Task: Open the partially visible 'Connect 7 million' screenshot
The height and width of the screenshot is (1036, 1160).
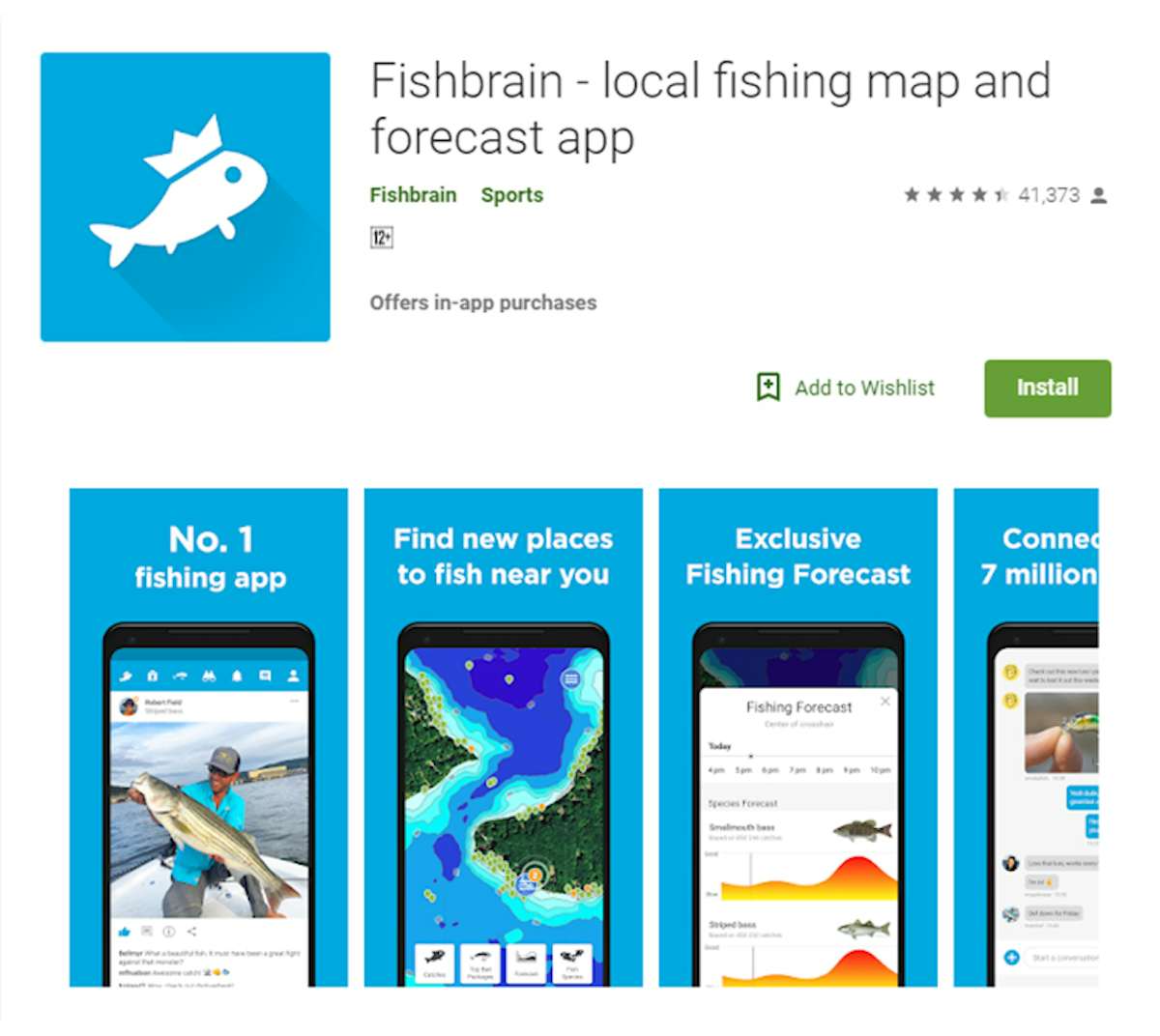Action: point(1027,737)
